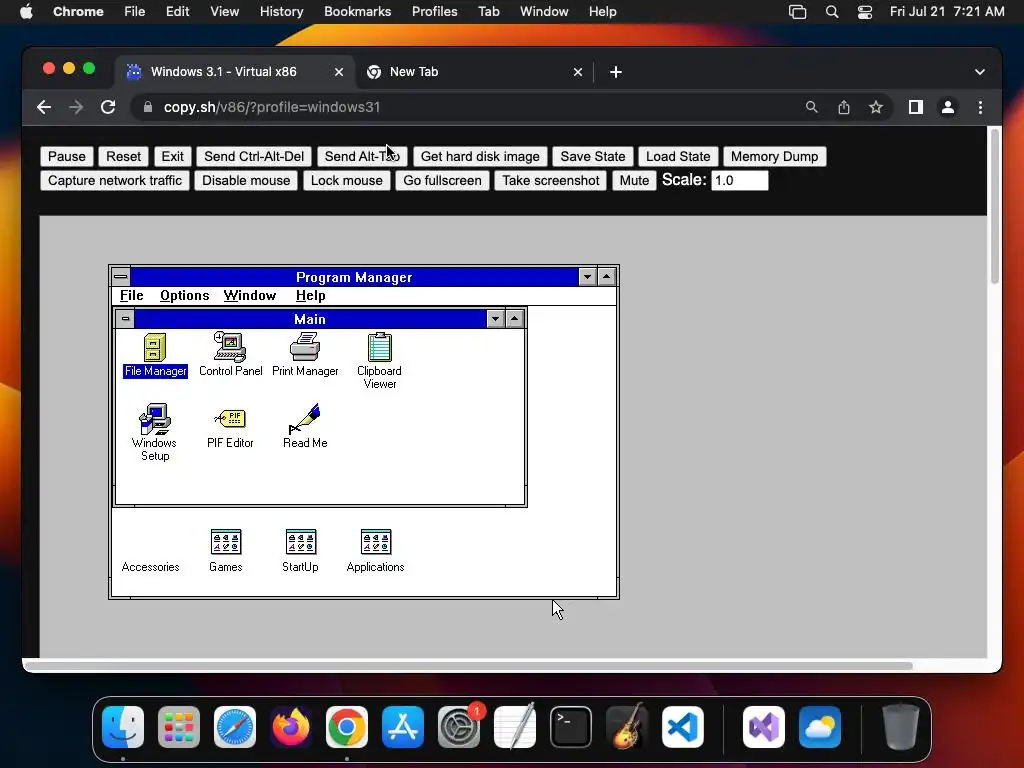Screen dimensions: 1024x768
Task: Select the Windows Setup icon
Action: point(155,432)
